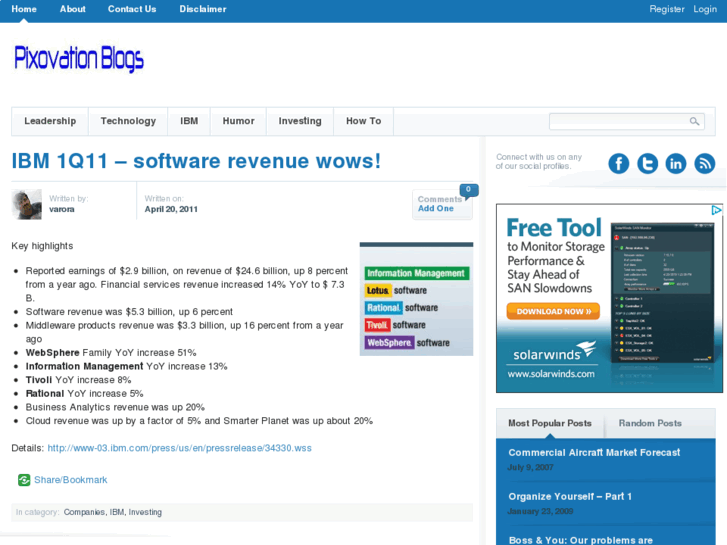Click the Add One comment link
Image resolution: width=727 pixels, height=545 pixels.
[x=436, y=209]
